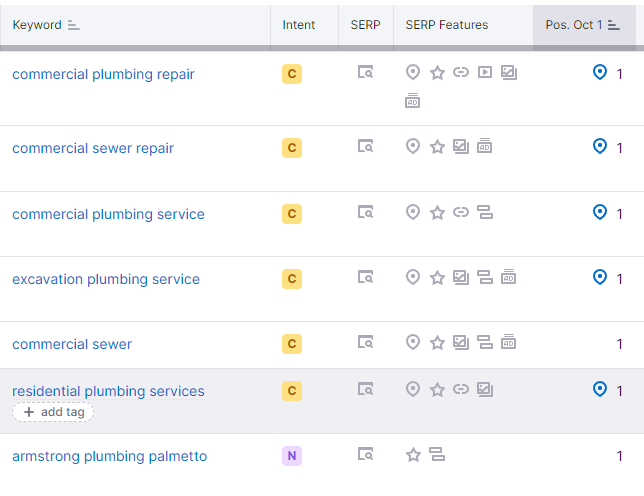Click the SERP column header
Viewport: 644px width, 496px height.
(x=365, y=25)
